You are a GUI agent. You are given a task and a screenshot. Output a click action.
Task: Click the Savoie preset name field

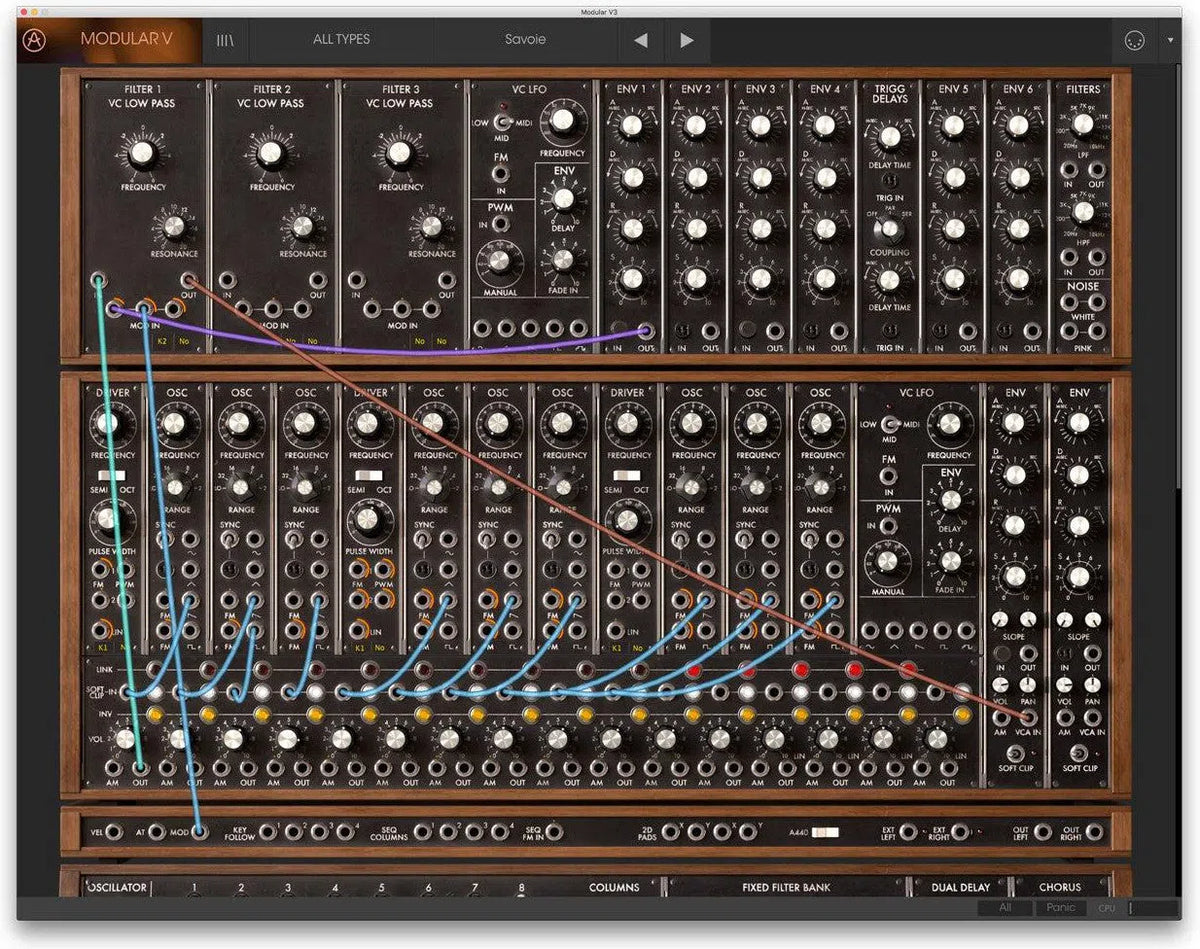pos(525,39)
